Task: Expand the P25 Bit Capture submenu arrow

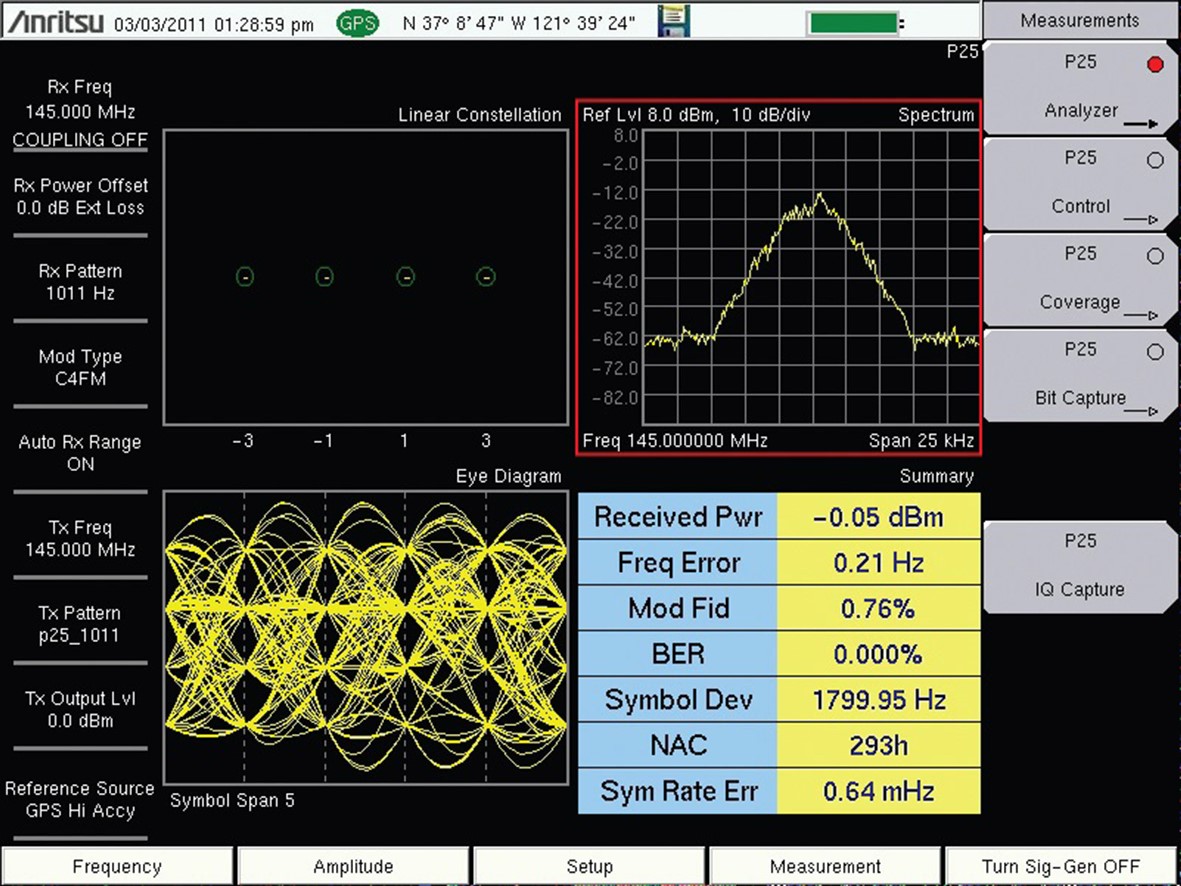Action: click(x=1139, y=411)
